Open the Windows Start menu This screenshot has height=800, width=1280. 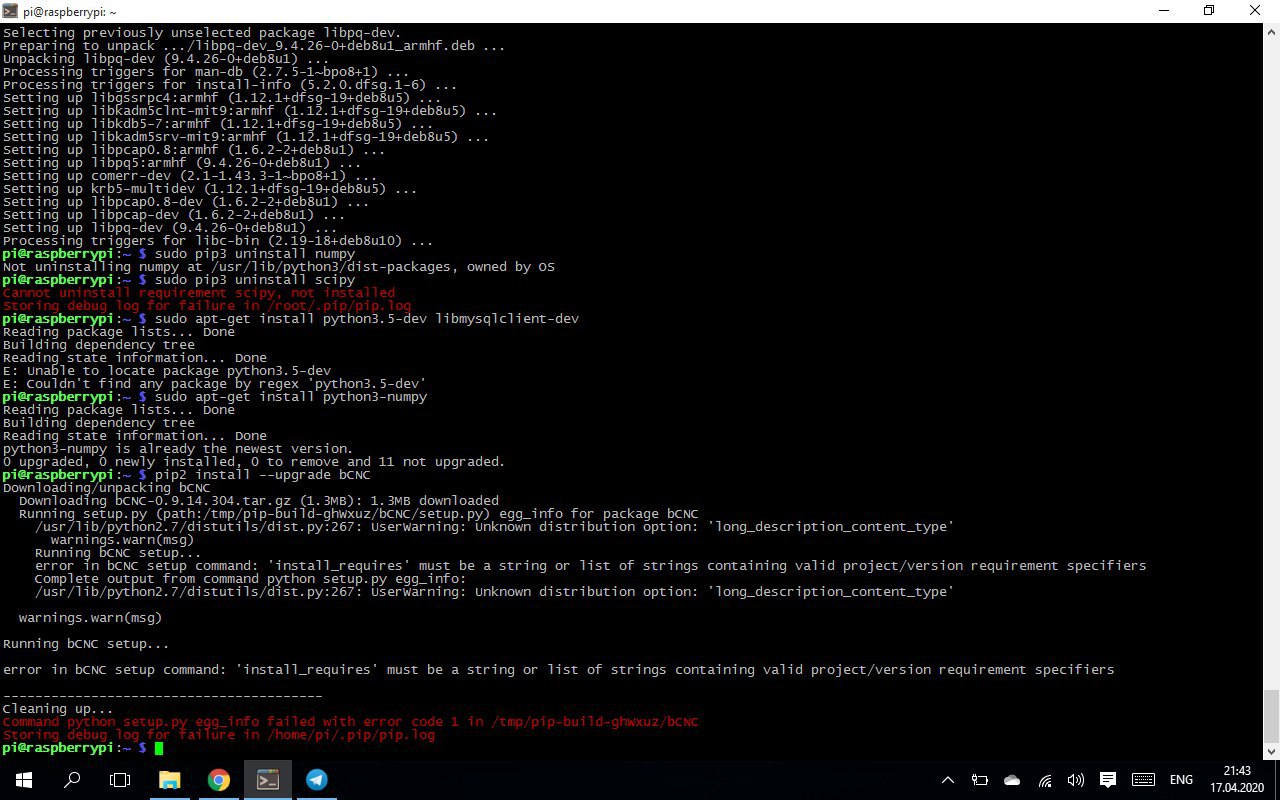tap(23, 780)
